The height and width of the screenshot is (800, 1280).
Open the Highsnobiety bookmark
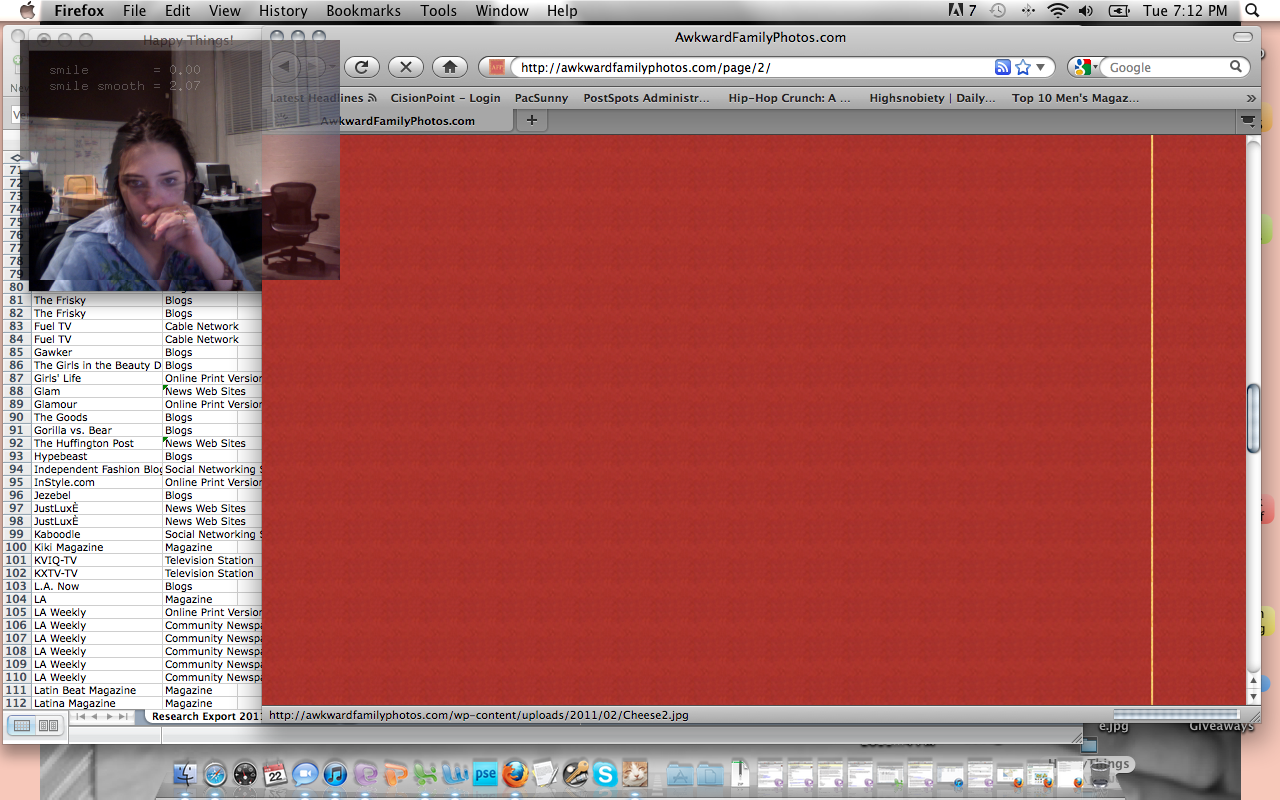coord(932,98)
